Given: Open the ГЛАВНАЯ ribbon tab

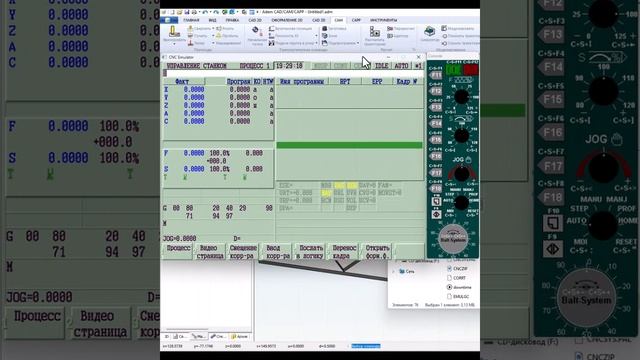Looking at the screenshot, I should point(191,20).
